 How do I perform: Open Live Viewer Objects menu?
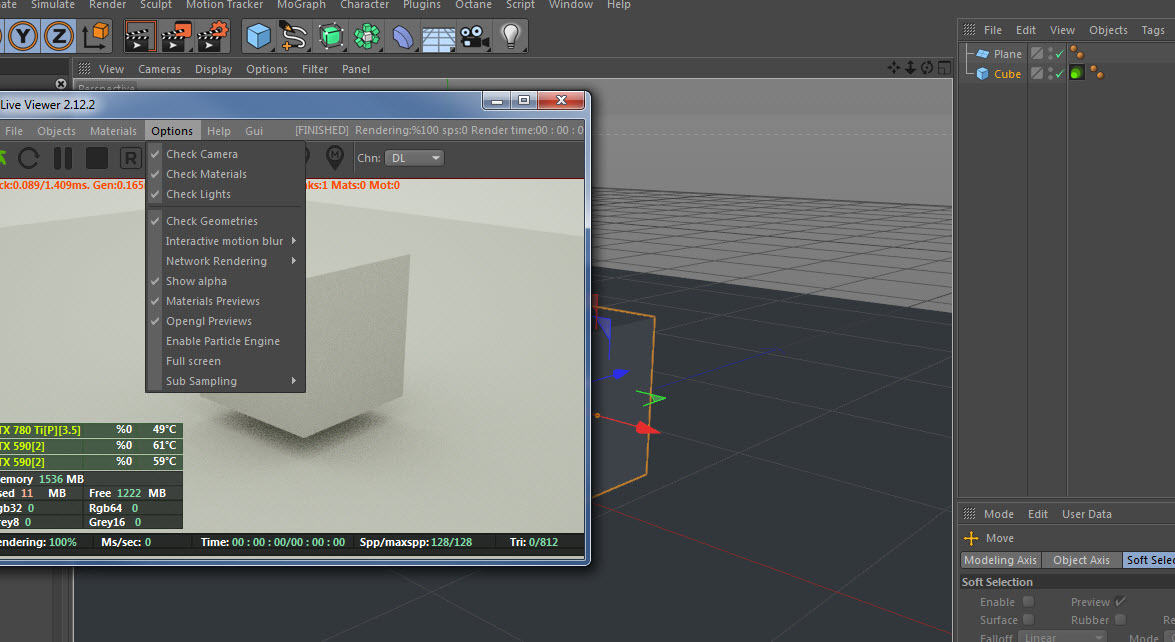pos(56,130)
